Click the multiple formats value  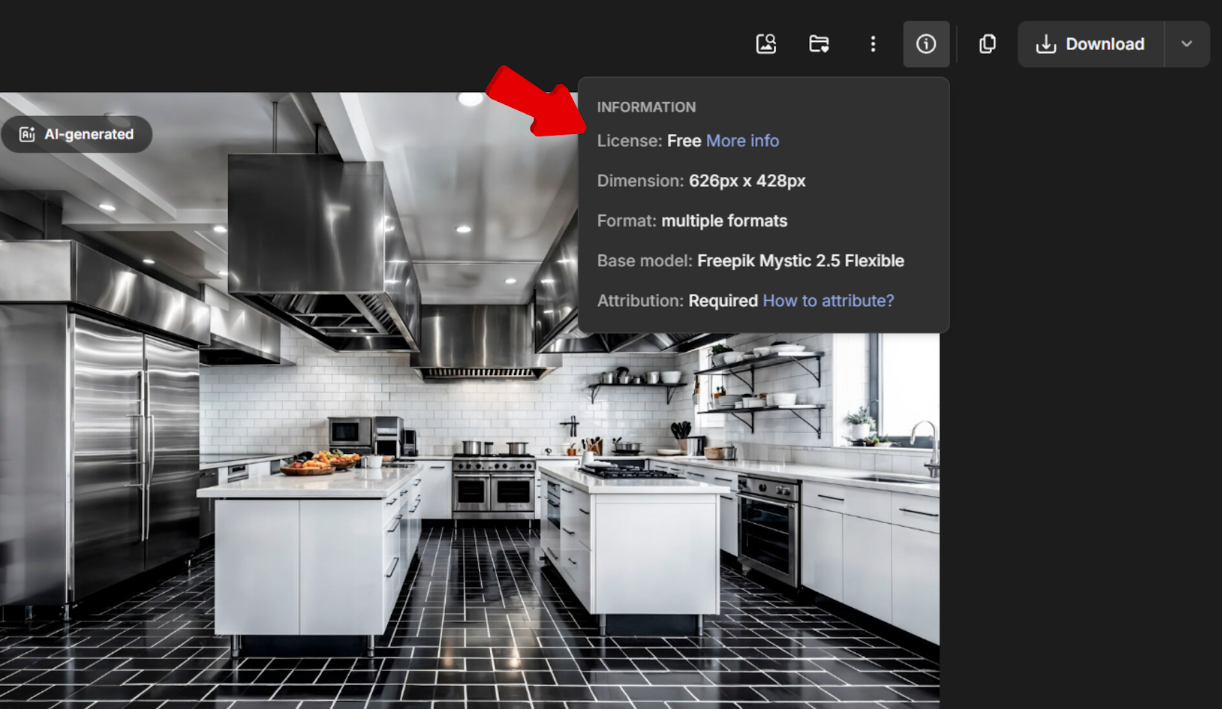click(x=724, y=221)
